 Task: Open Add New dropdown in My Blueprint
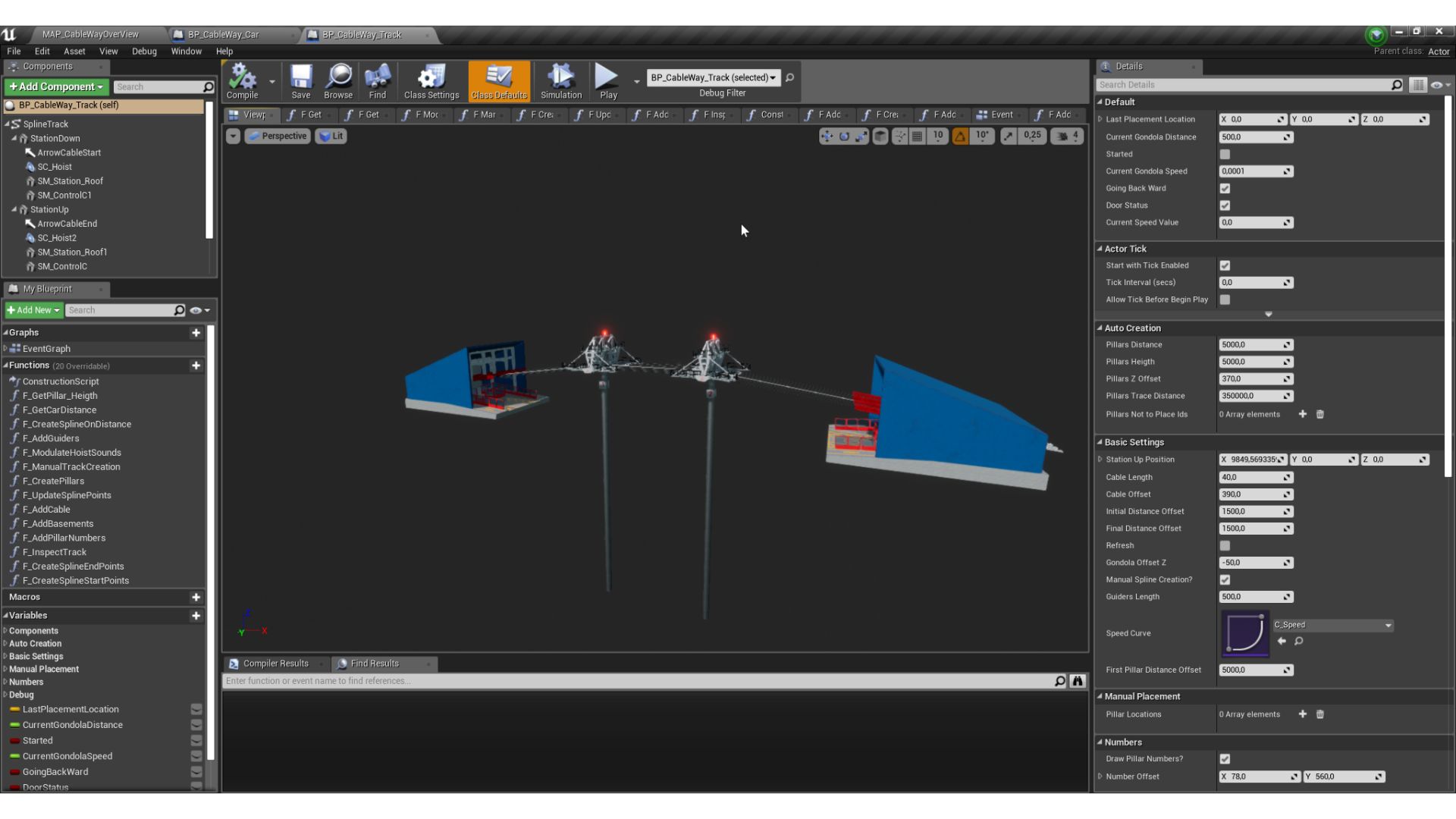coord(33,310)
